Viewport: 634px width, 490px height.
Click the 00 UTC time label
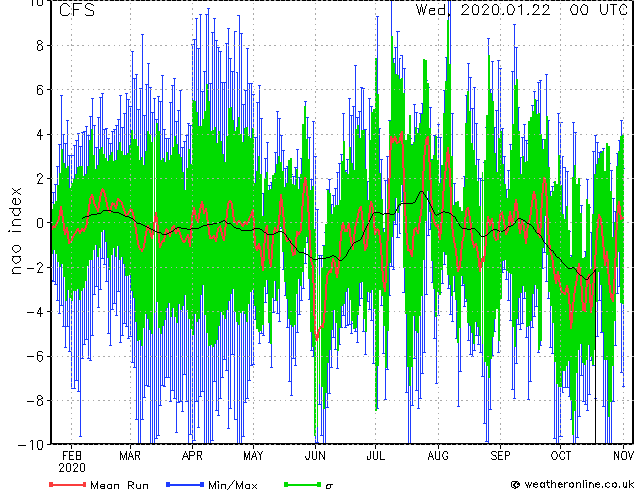coord(598,10)
